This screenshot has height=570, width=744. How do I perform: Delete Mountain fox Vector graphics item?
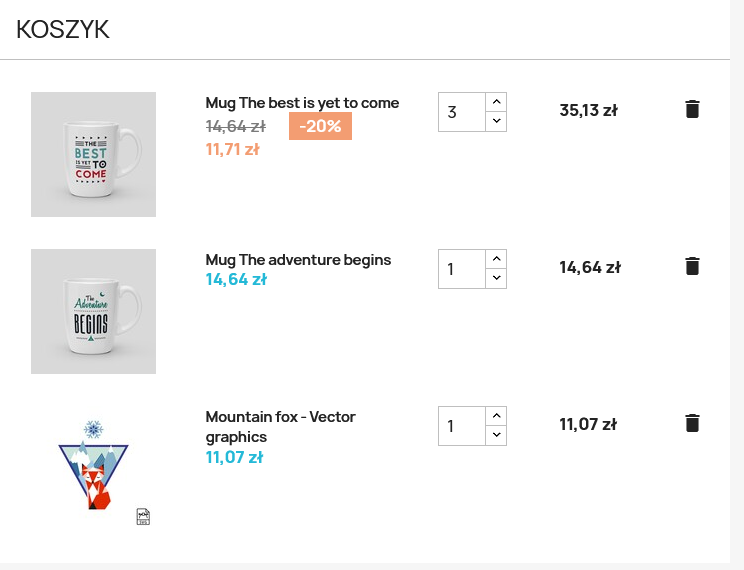tap(692, 423)
